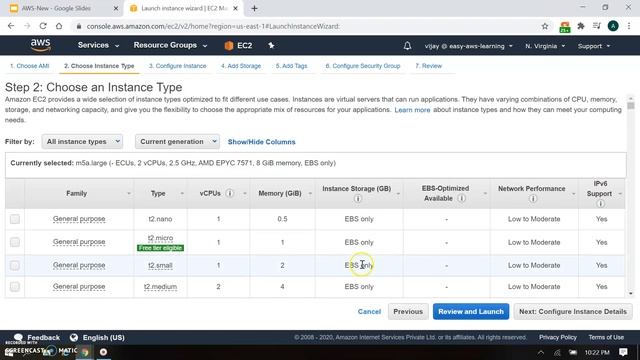640x360 pixels.
Task: Open the vijay account dropdown
Action: (469, 46)
